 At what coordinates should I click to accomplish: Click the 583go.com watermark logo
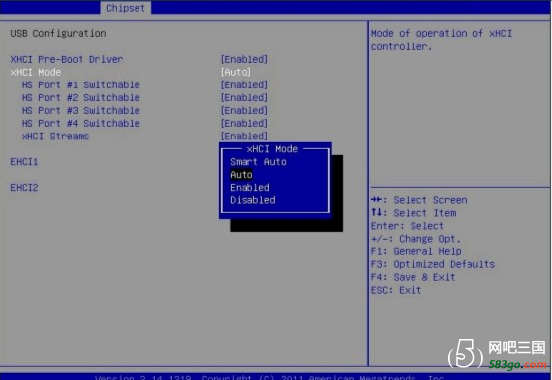pyautogui.click(x=497, y=354)
